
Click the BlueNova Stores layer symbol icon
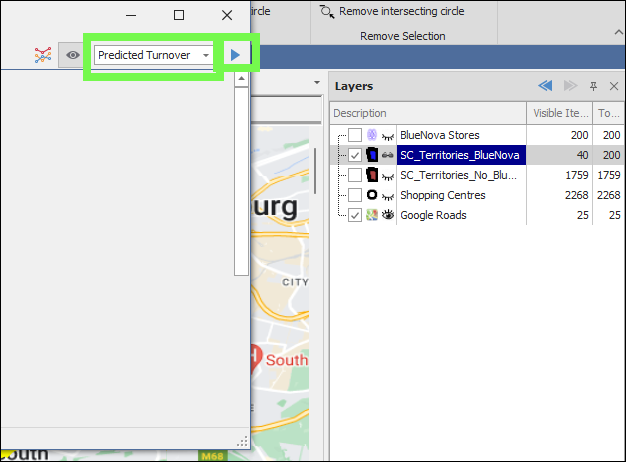pos(372,135)
